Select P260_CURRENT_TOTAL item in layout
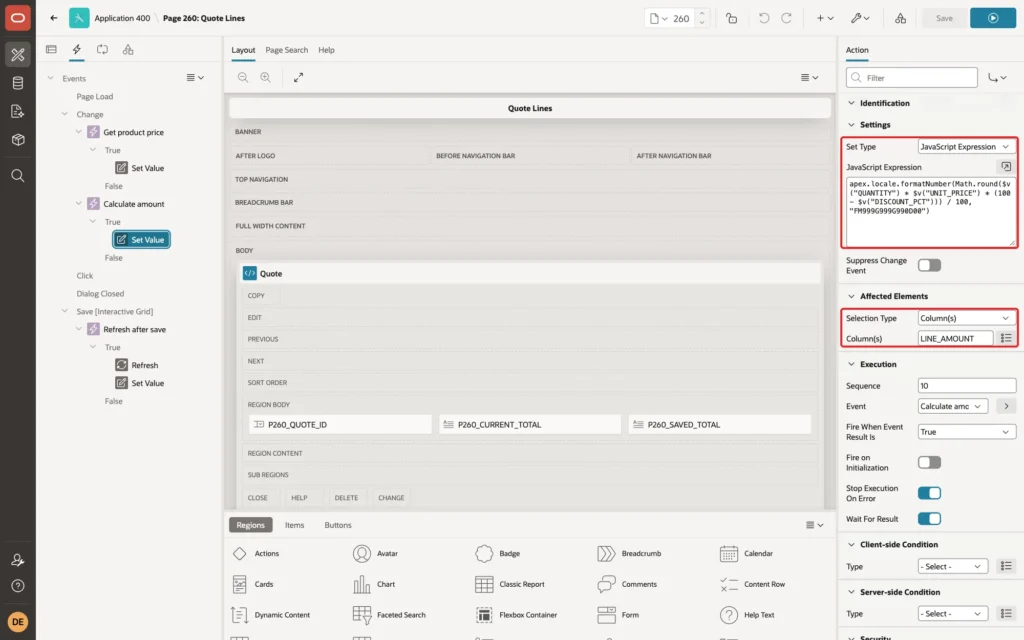The image size is (1024, 640). click(530, 424)
